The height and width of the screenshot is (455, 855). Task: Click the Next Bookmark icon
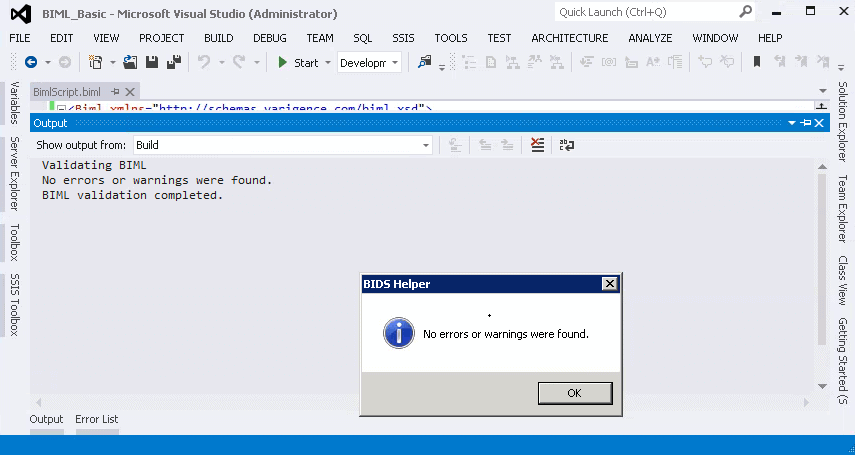[801, 62]
